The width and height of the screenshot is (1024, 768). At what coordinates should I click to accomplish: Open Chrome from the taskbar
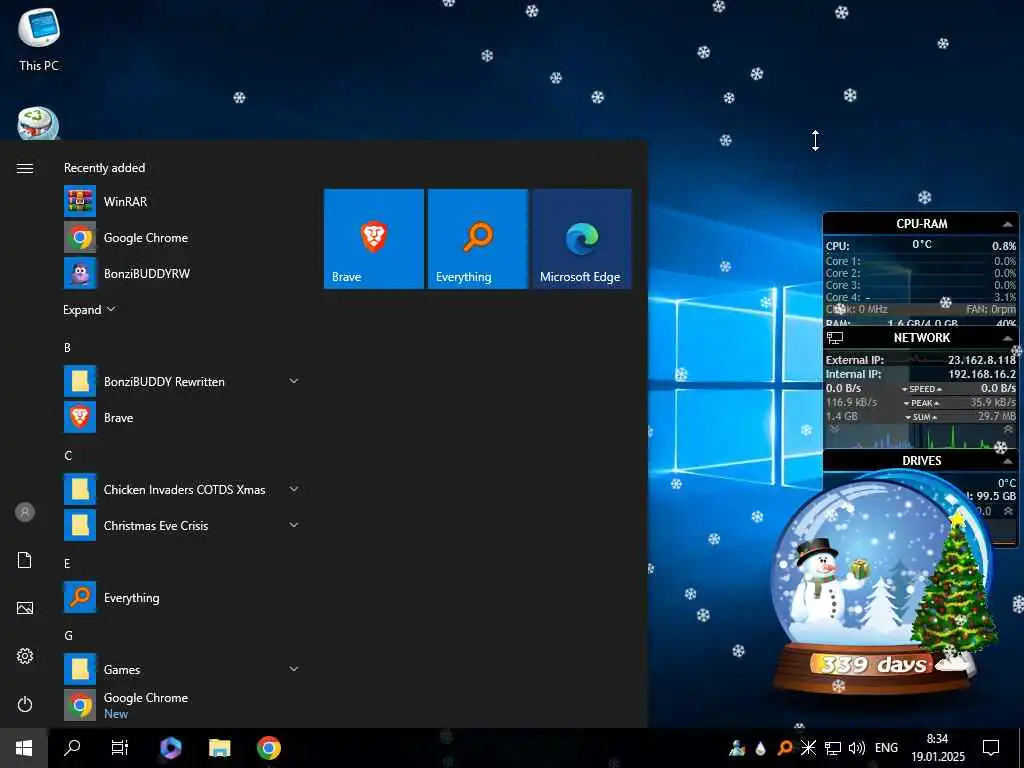point(268,748)
